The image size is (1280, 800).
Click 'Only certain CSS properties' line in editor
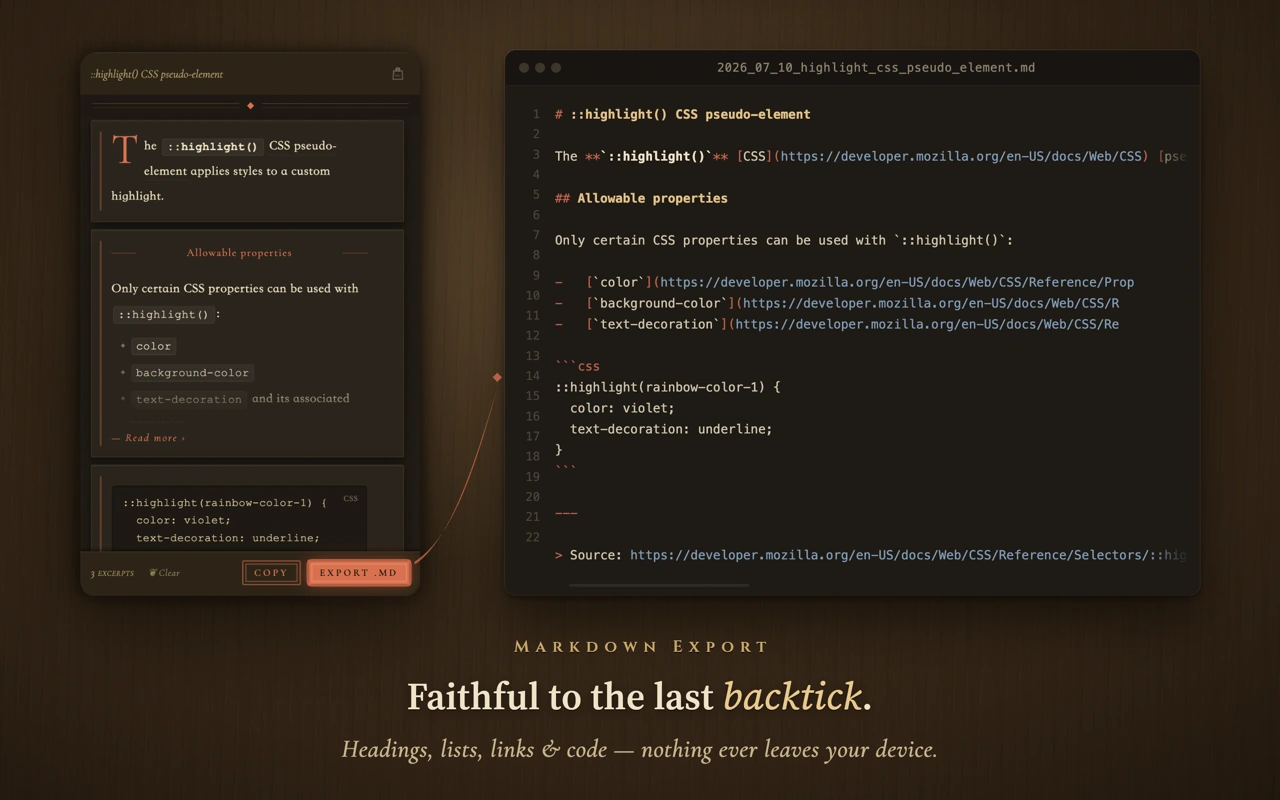tap(784, 240)
